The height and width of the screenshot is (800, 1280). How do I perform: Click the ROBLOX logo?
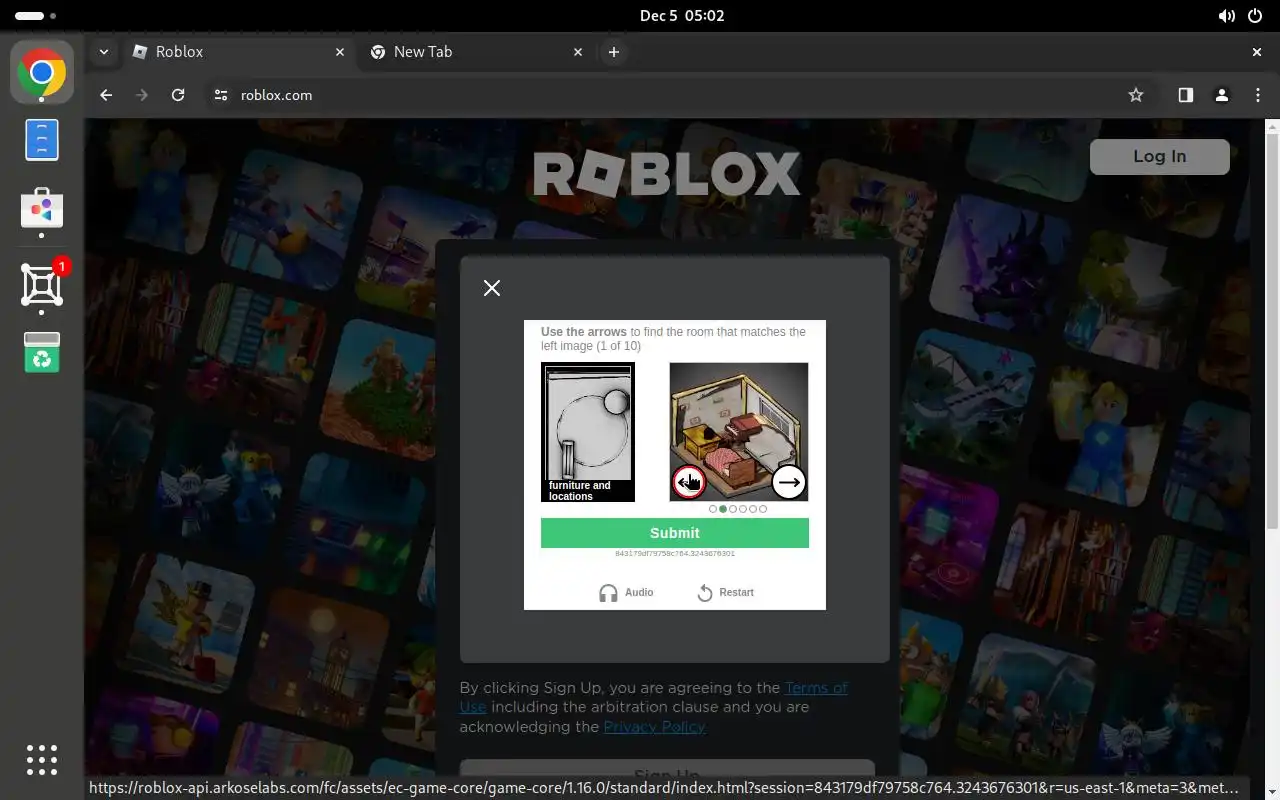click(x=667, y=174)
